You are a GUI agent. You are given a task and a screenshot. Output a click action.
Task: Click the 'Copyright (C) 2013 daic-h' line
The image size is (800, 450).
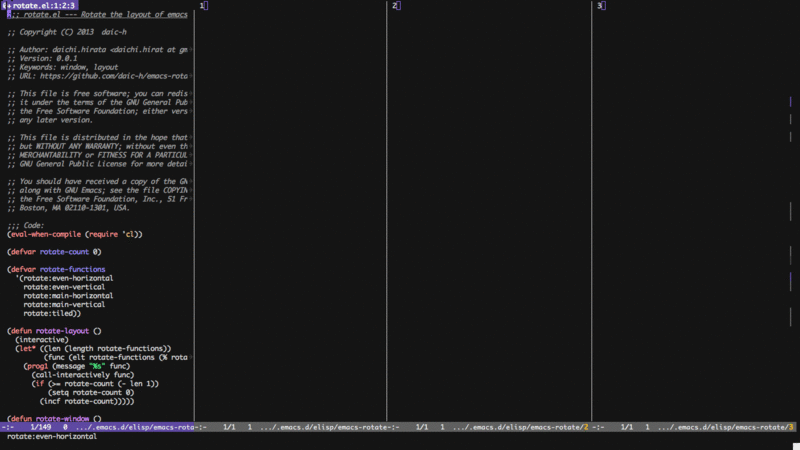[67, 32]
